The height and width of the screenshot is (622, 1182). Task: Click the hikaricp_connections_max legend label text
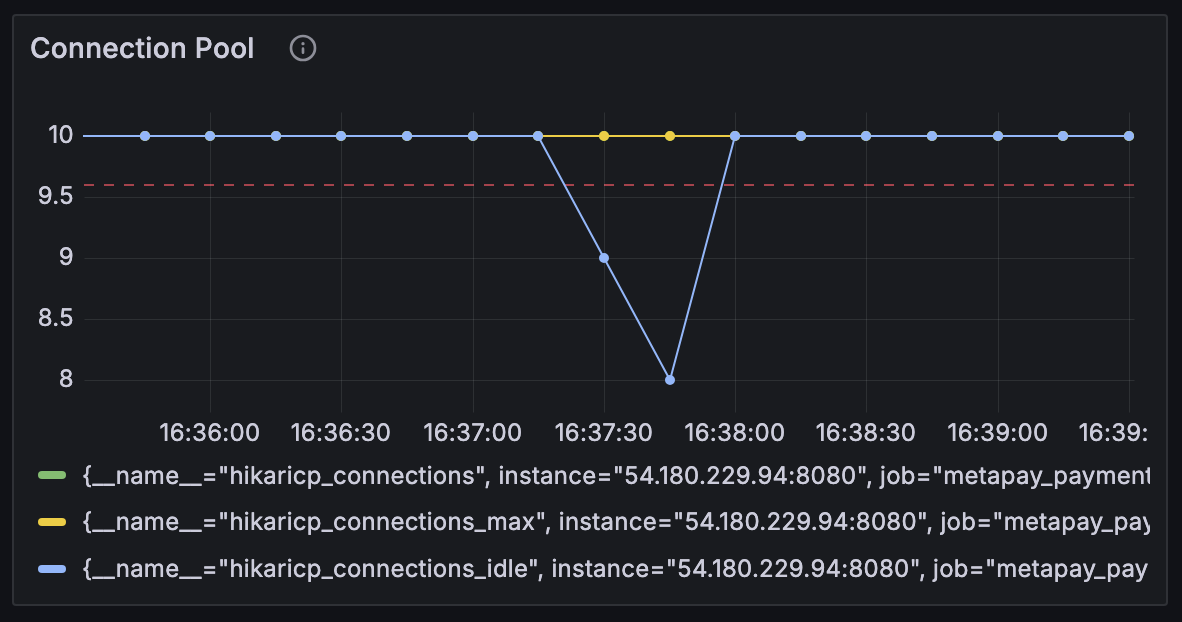coord(400,522)
